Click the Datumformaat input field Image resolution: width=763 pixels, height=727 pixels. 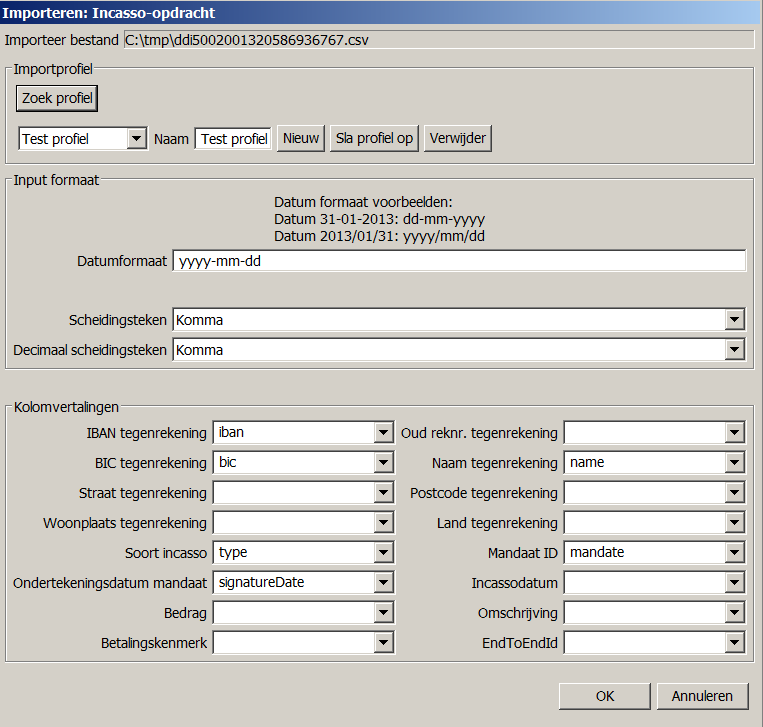(459, 261)
